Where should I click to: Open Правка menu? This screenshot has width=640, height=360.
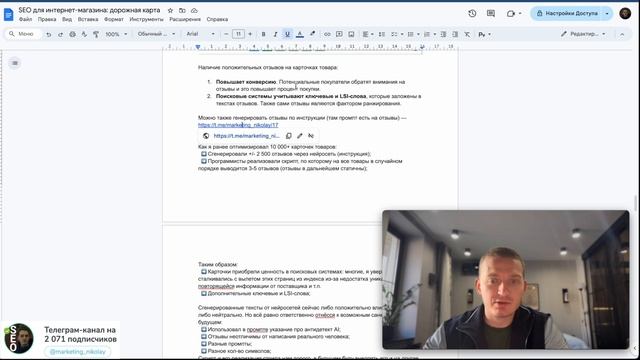pos(47,19)
